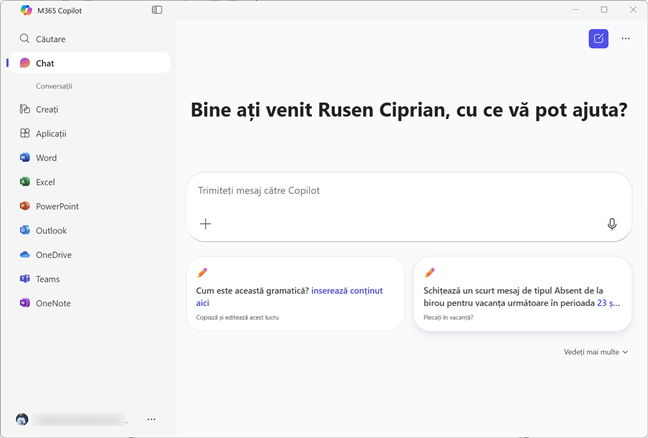Activate the microphone voice input
This screenshot has width=648, height=438.
612,224
